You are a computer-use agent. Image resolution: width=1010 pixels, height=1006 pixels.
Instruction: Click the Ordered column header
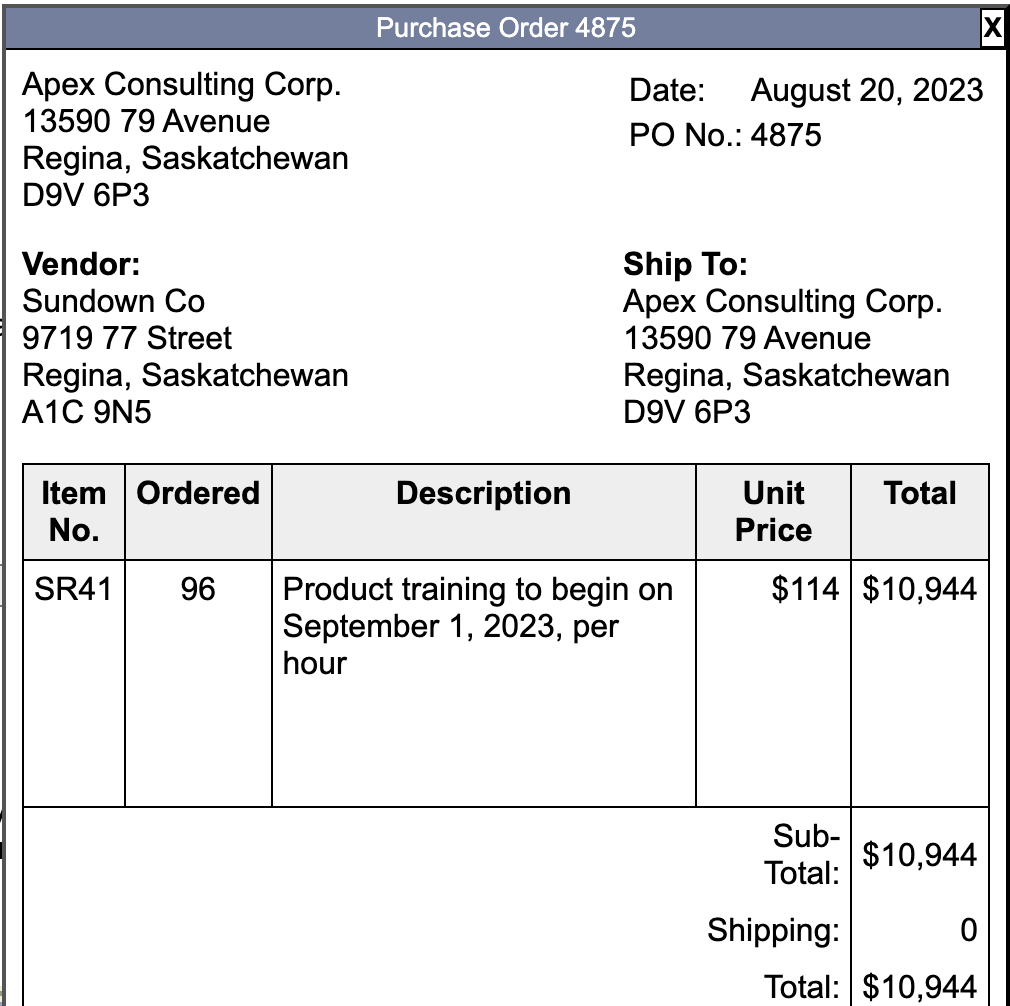point(198,493)
